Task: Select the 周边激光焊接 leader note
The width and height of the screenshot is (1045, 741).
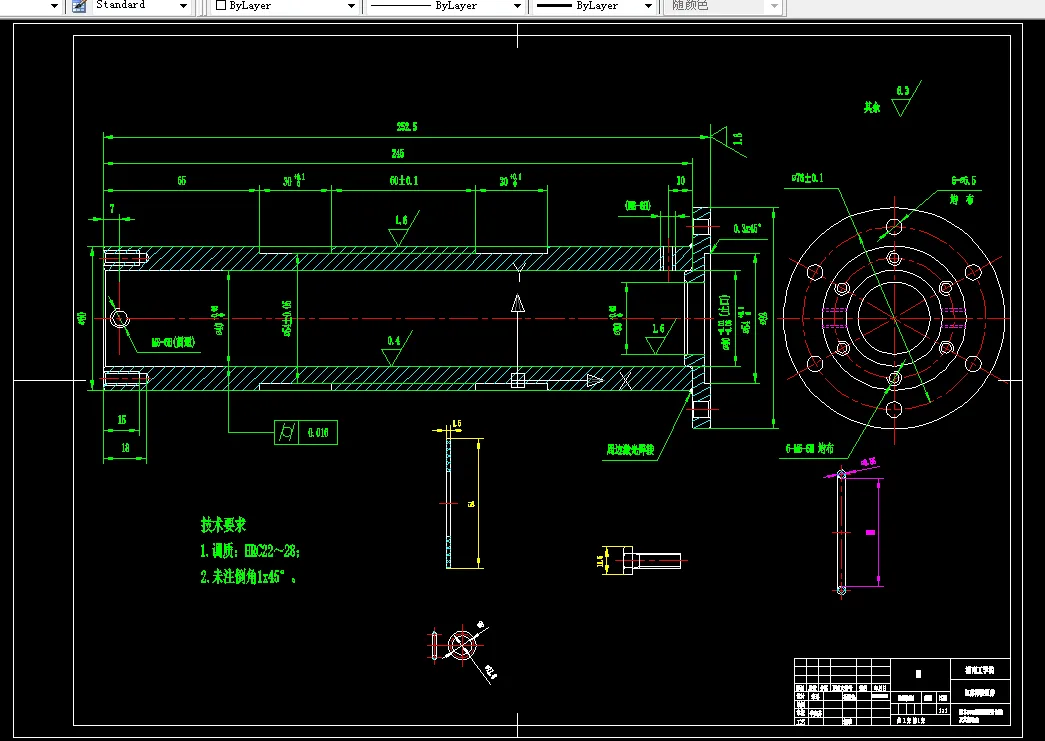Action: tap(630, 450)
